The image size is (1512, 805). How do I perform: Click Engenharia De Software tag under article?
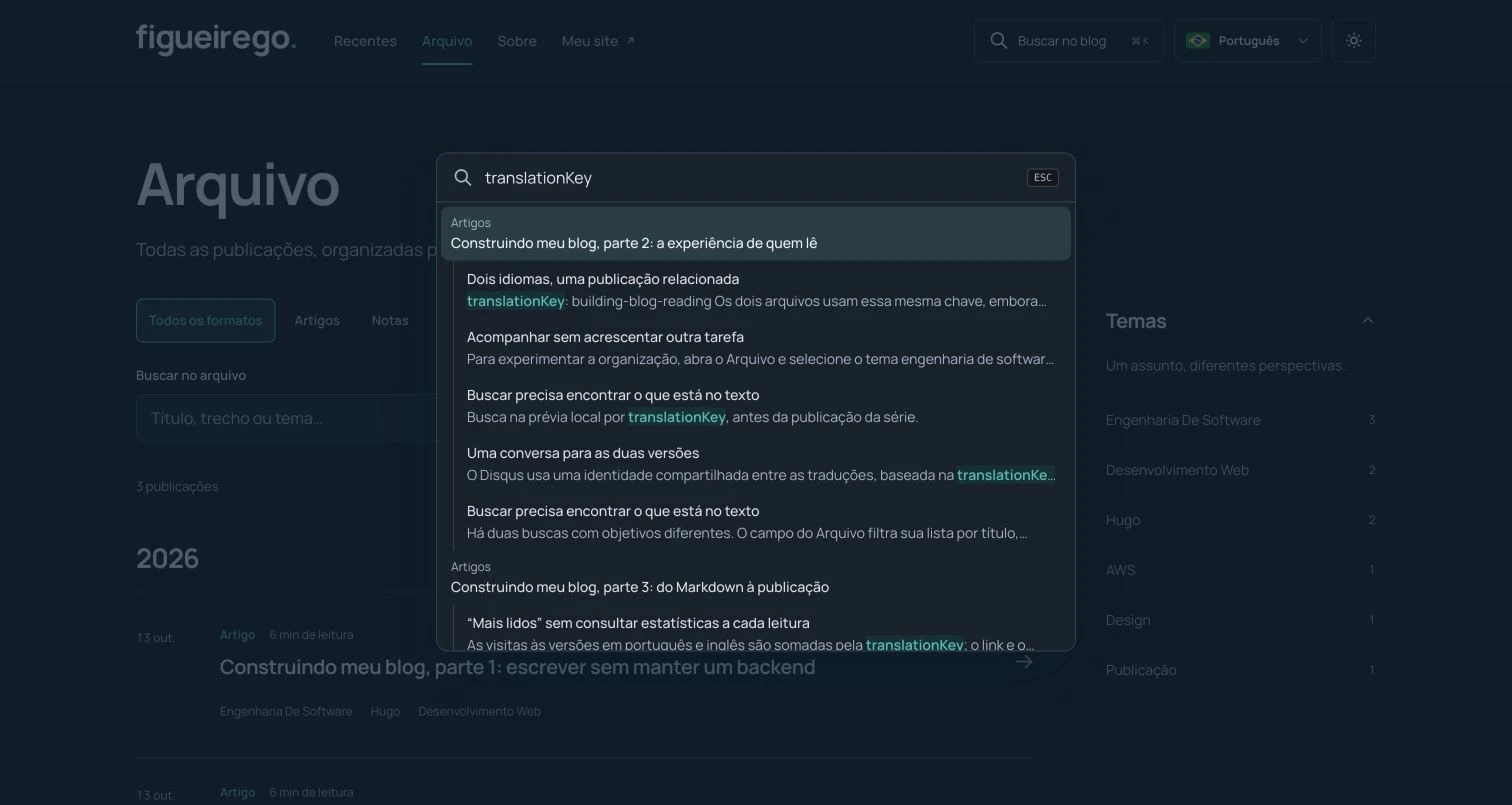coord(286,712)
